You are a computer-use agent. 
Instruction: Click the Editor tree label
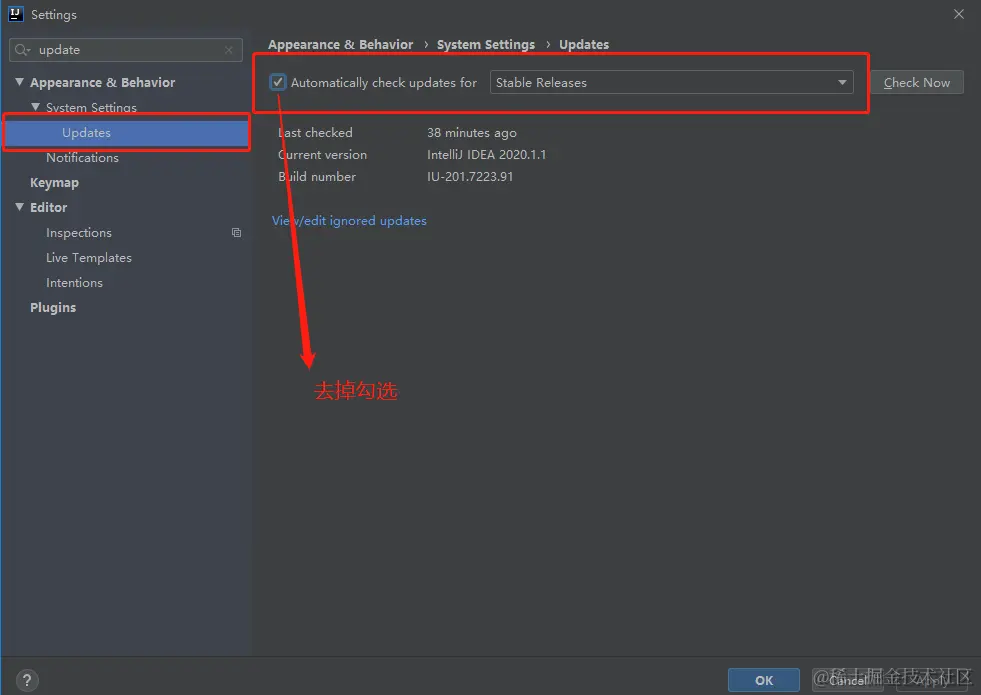coord(48,208)
